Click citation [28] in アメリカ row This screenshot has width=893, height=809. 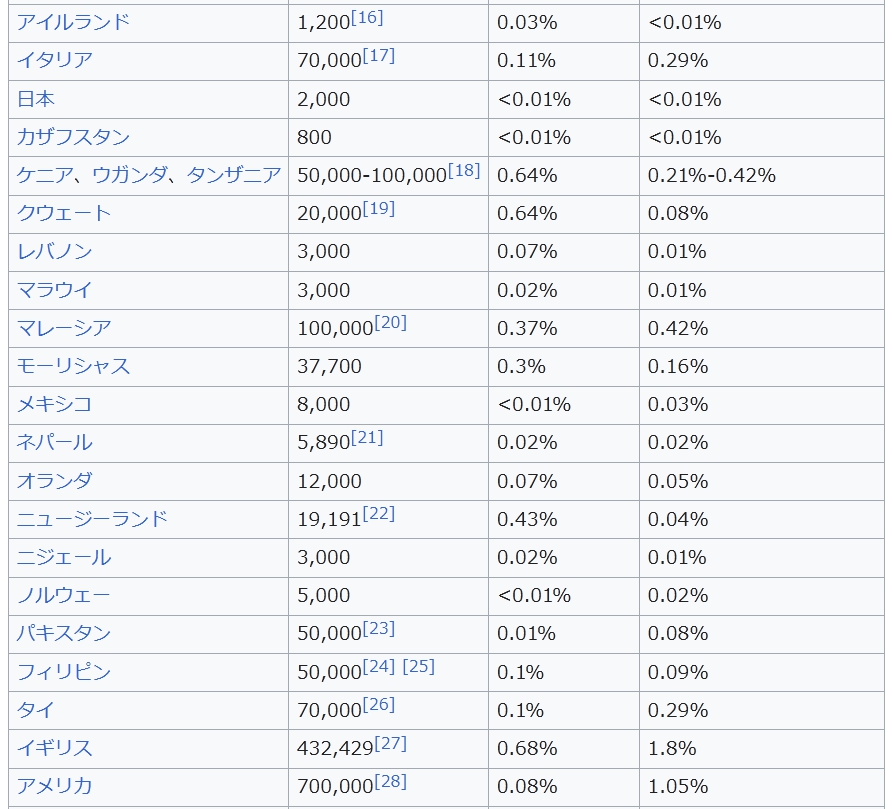[390, 781]
